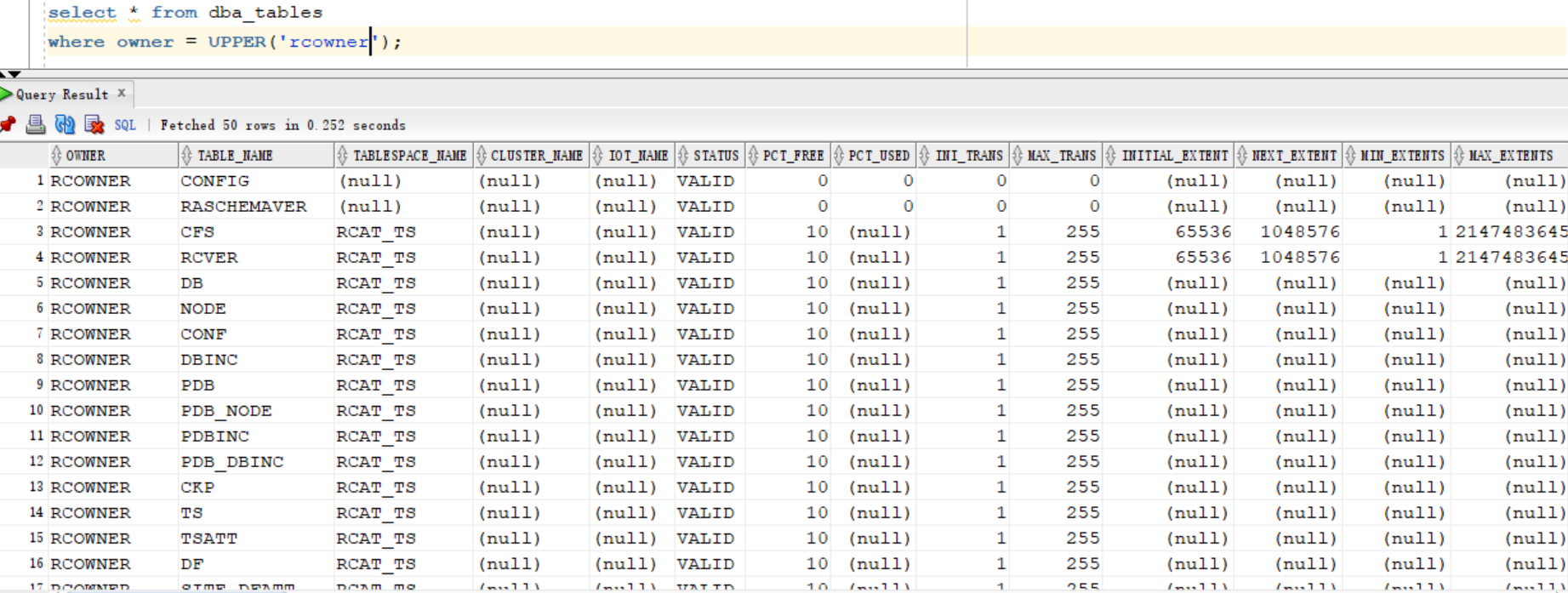Click the SQL link in result toolbar
Screen dimensions: 1568x593
point(125,125)
